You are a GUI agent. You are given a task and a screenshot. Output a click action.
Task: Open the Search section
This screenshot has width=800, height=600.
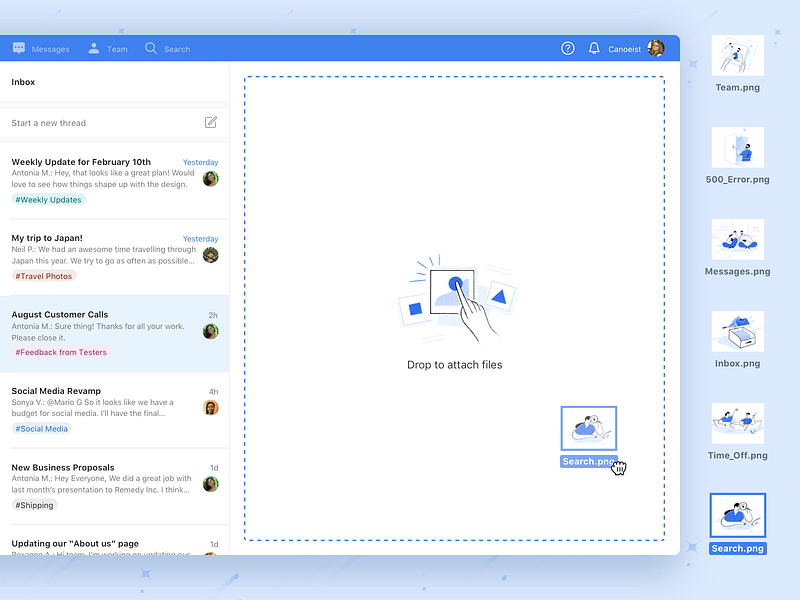point(175,48)
